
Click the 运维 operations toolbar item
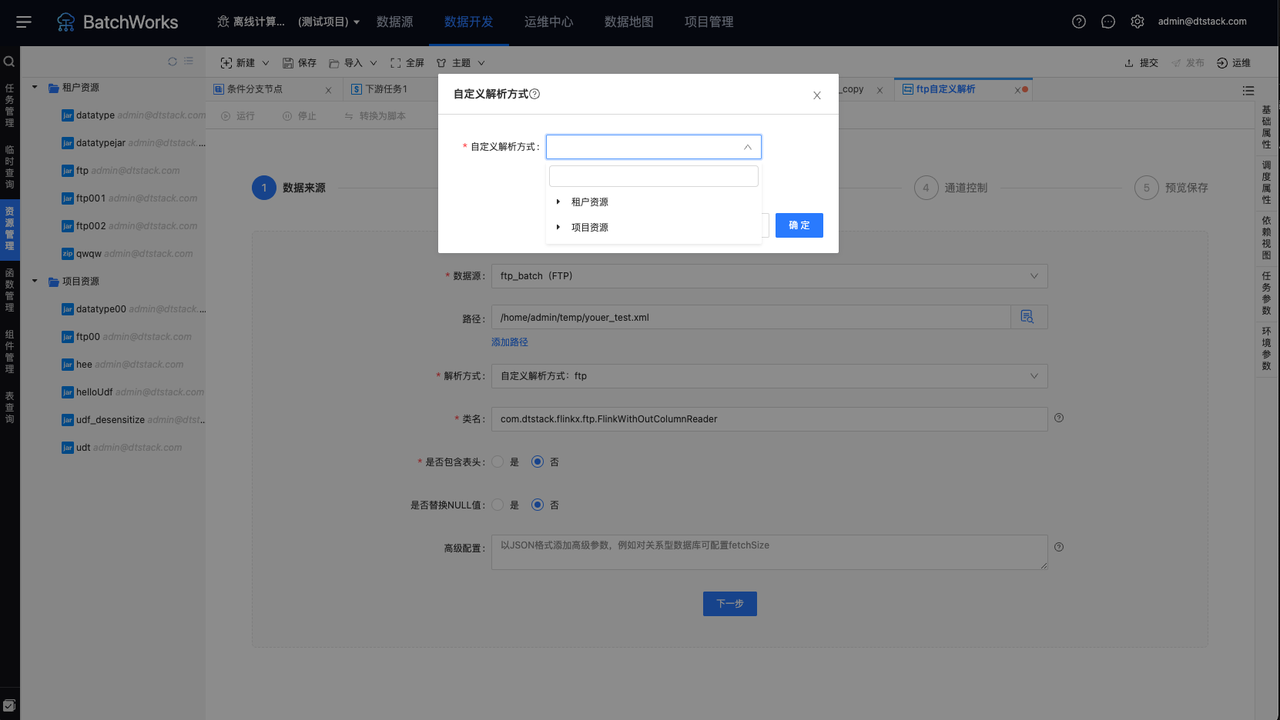1234,63
